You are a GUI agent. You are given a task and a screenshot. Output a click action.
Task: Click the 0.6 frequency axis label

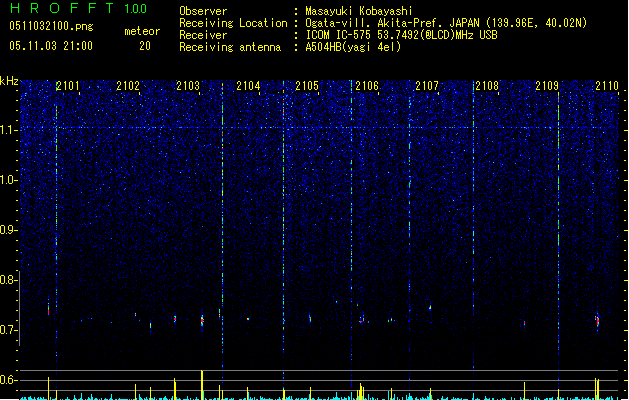pos(8,380)
